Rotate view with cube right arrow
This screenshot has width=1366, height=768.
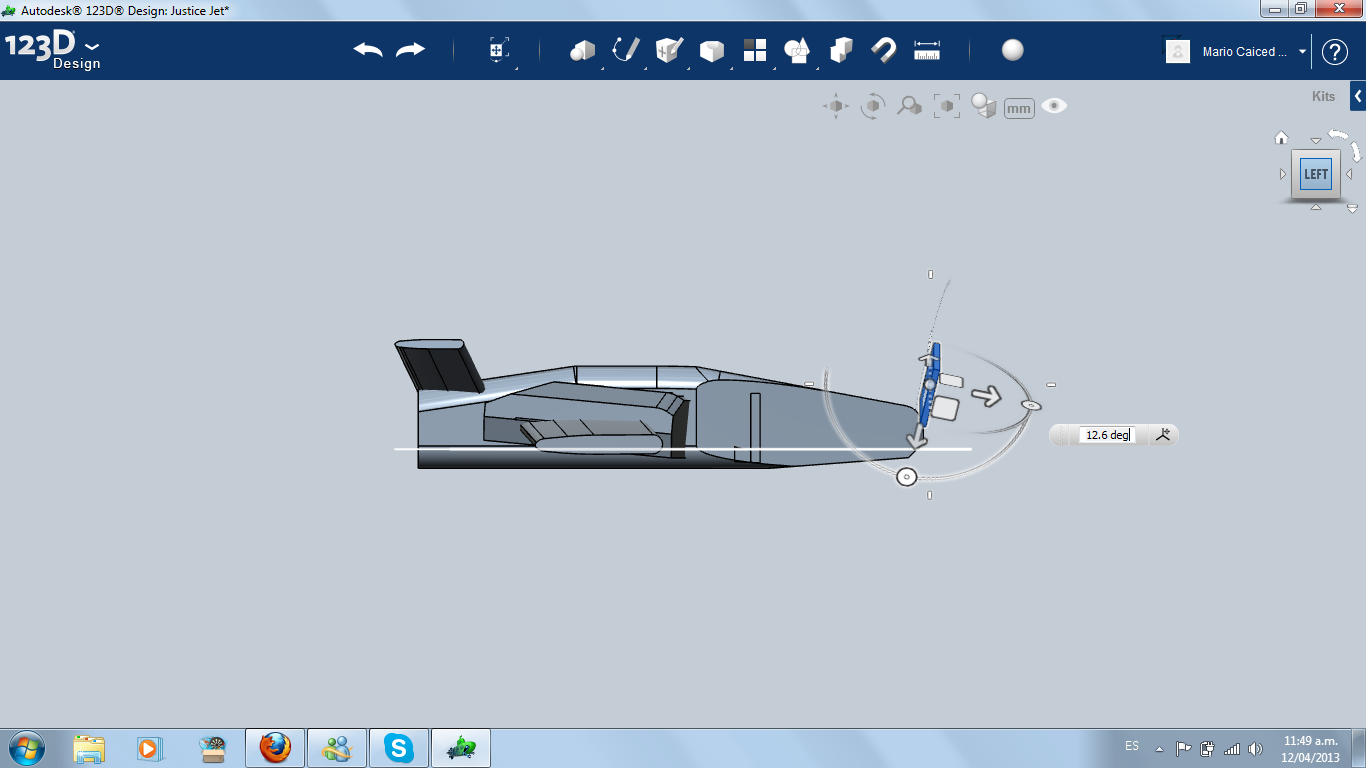tap(1349, 174)
